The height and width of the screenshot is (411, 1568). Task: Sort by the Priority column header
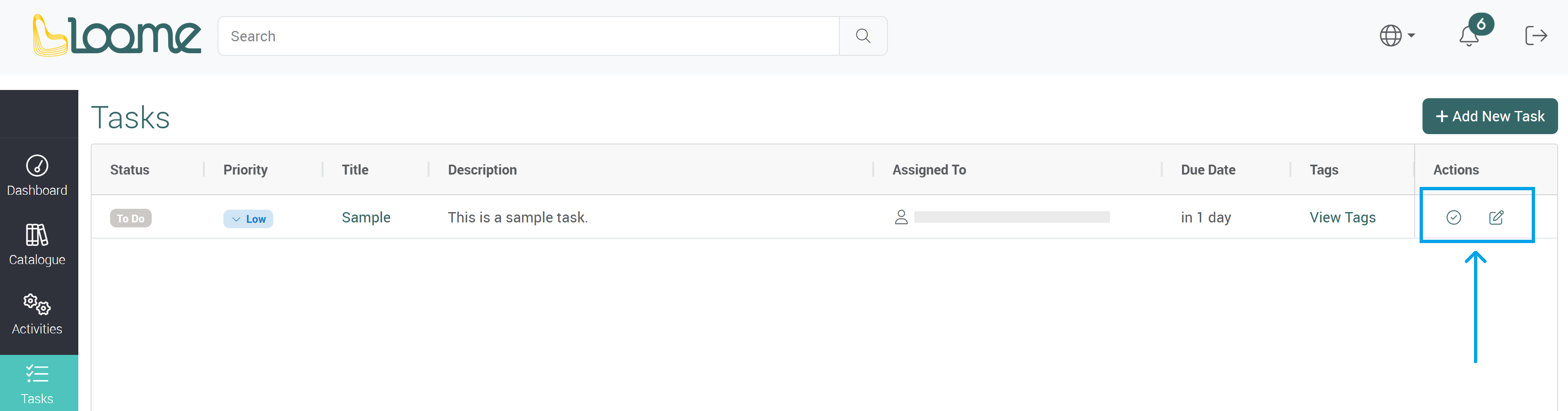point(245,170)
